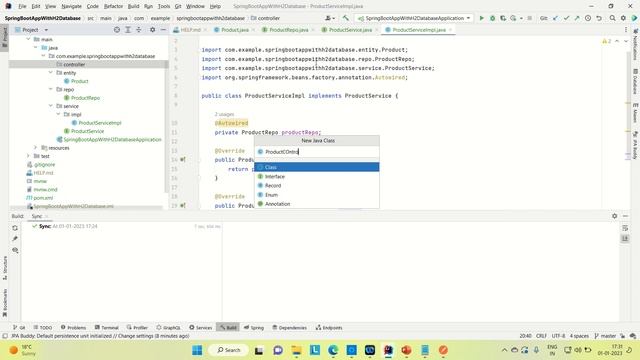Switch to ProductService.java tab
The width and height of the screenshot is (640, 360).
tap(350, 30)
